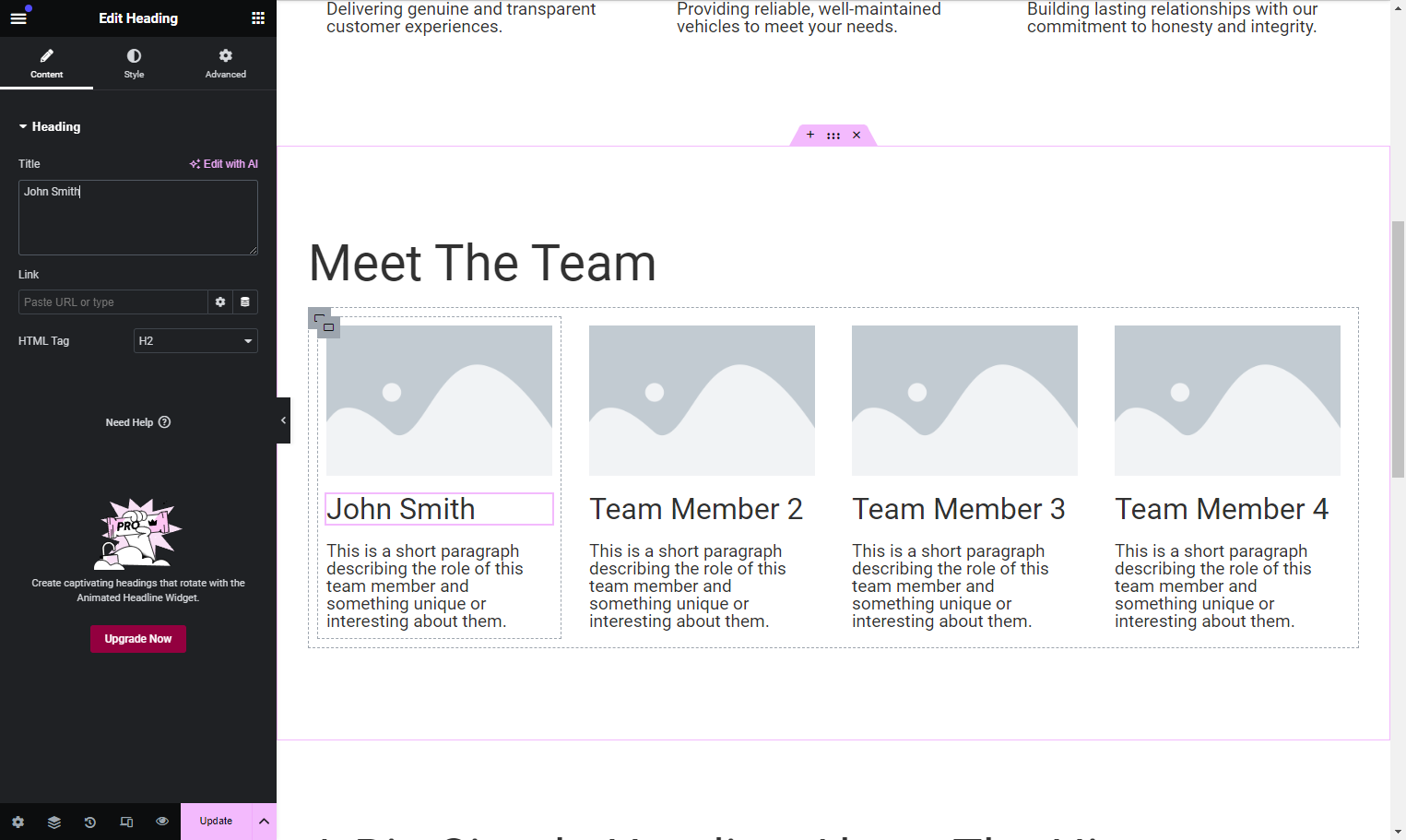Image resolution: width=1406 pixels, height=840 pixels.
Task: Select the John Smith heading on canvas
Action: [x=439, y=509]
